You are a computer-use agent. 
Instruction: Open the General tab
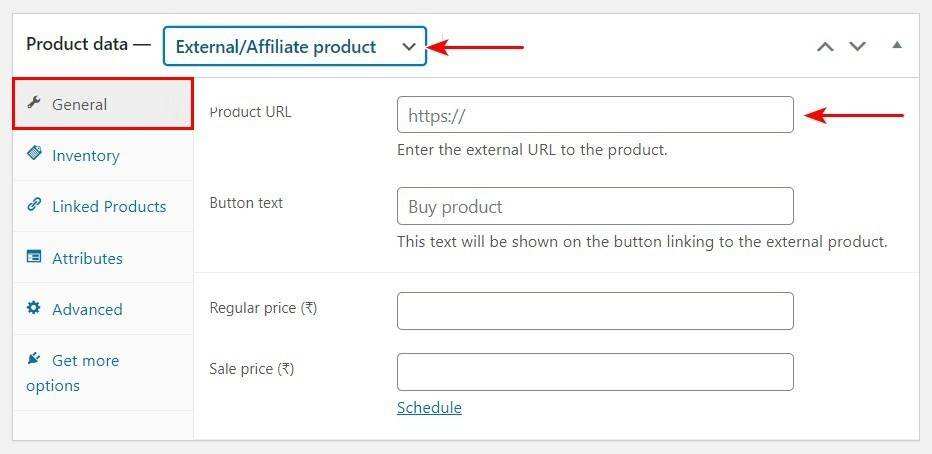(x=80, y=104)
